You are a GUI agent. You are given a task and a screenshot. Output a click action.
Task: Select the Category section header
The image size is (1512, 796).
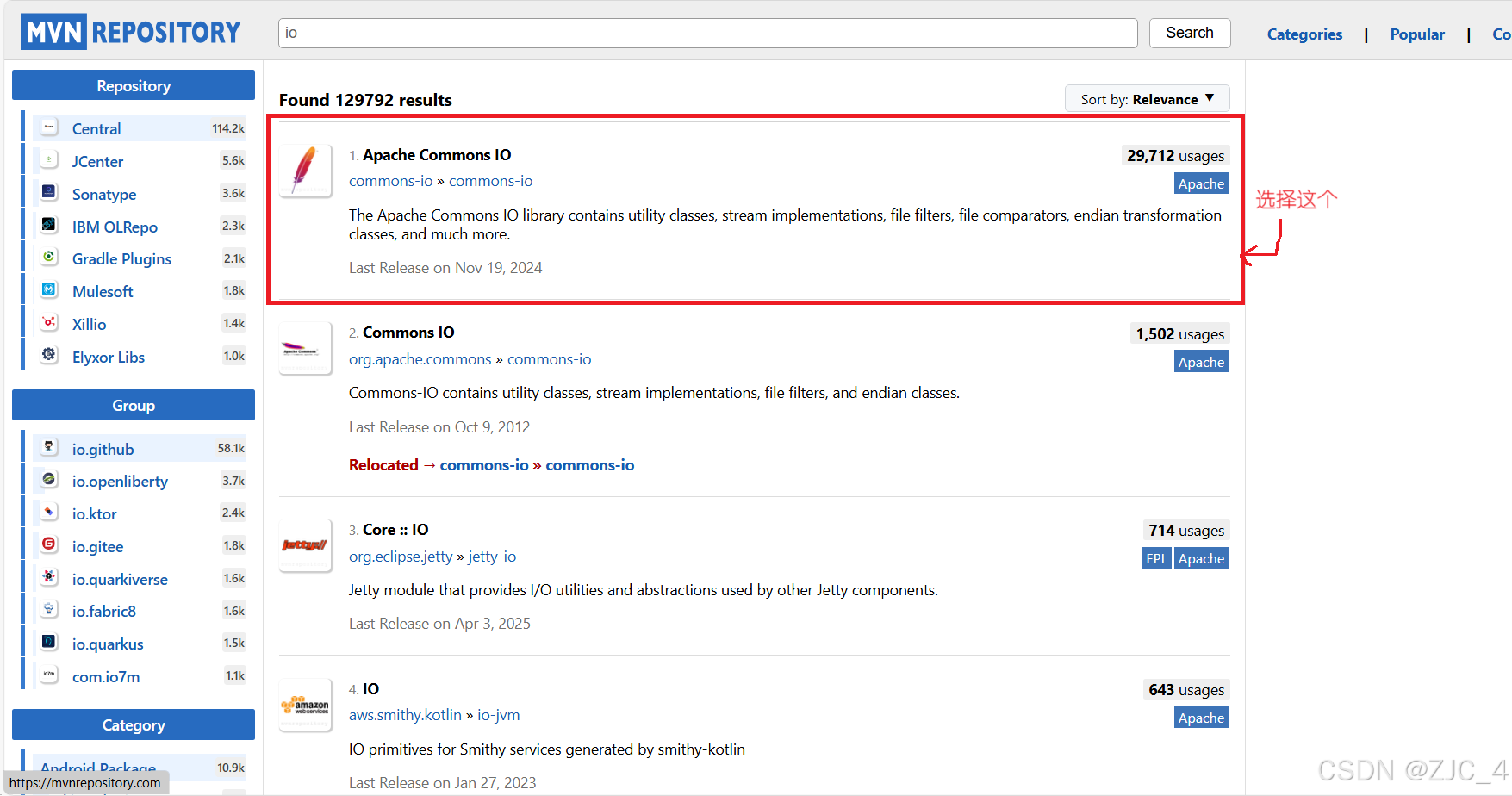pos(134,724)
